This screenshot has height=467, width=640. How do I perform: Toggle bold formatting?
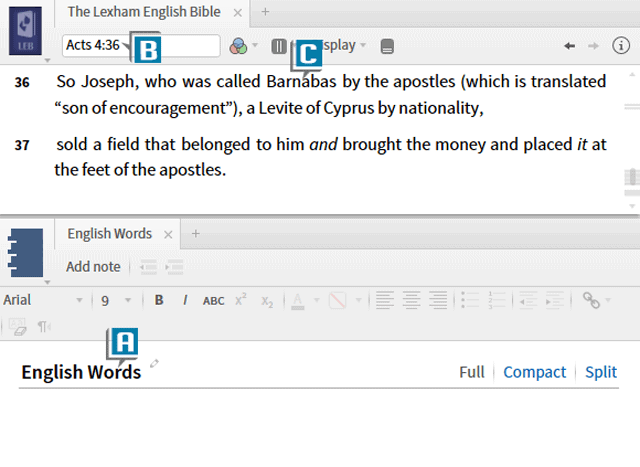tap(159, 300)
